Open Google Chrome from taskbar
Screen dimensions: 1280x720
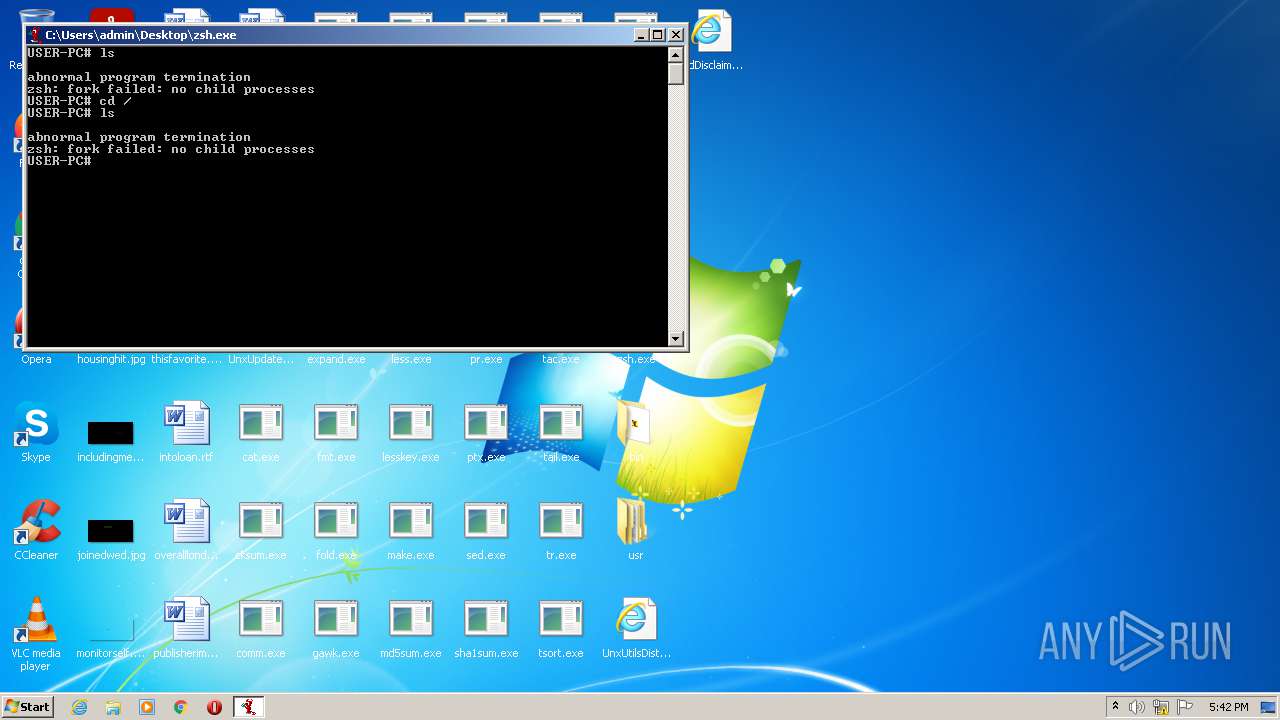click(180, 707)
